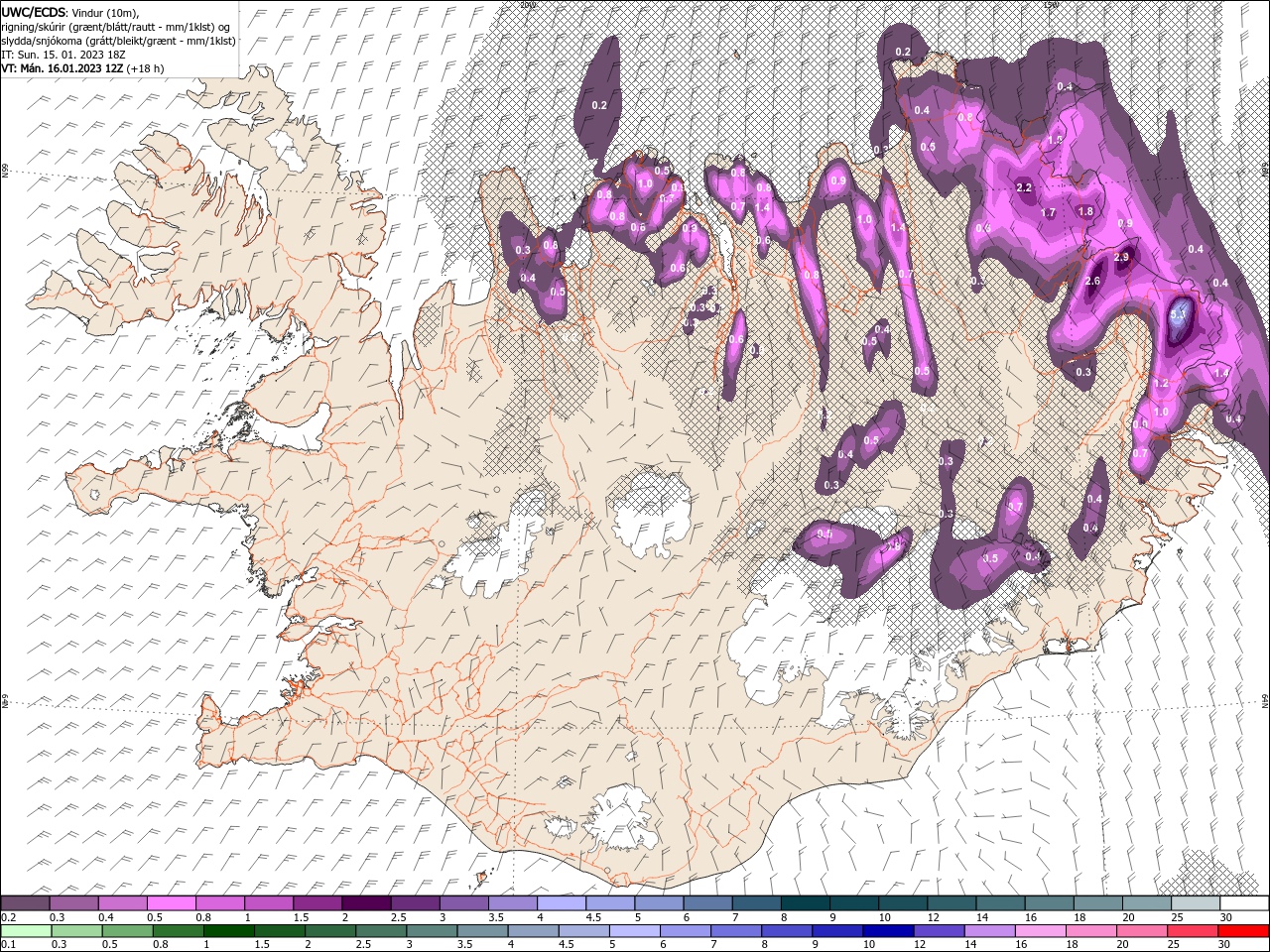The width and height of the screenshot is (1270, 952).
Task: Click the '(+18 h)' forecast offset text
Action: coord(146,68)
